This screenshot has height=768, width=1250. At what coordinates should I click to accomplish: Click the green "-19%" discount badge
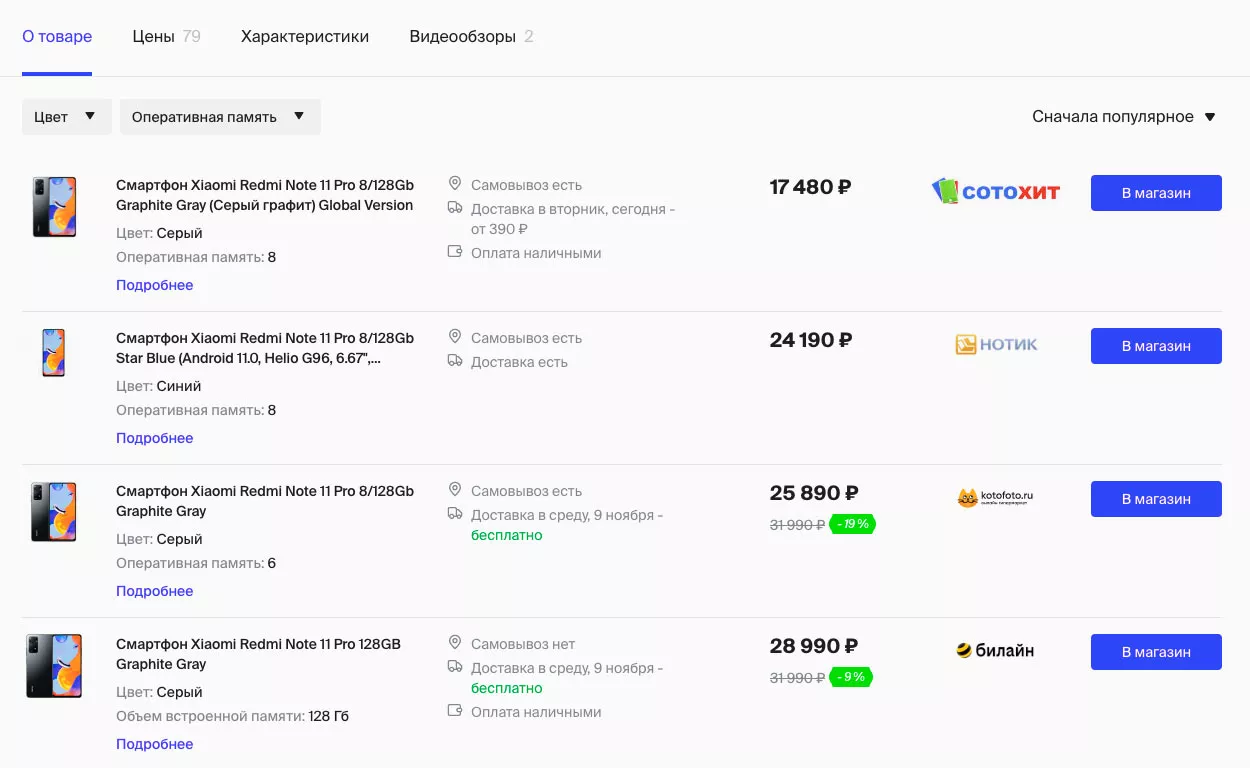[853, 524]
